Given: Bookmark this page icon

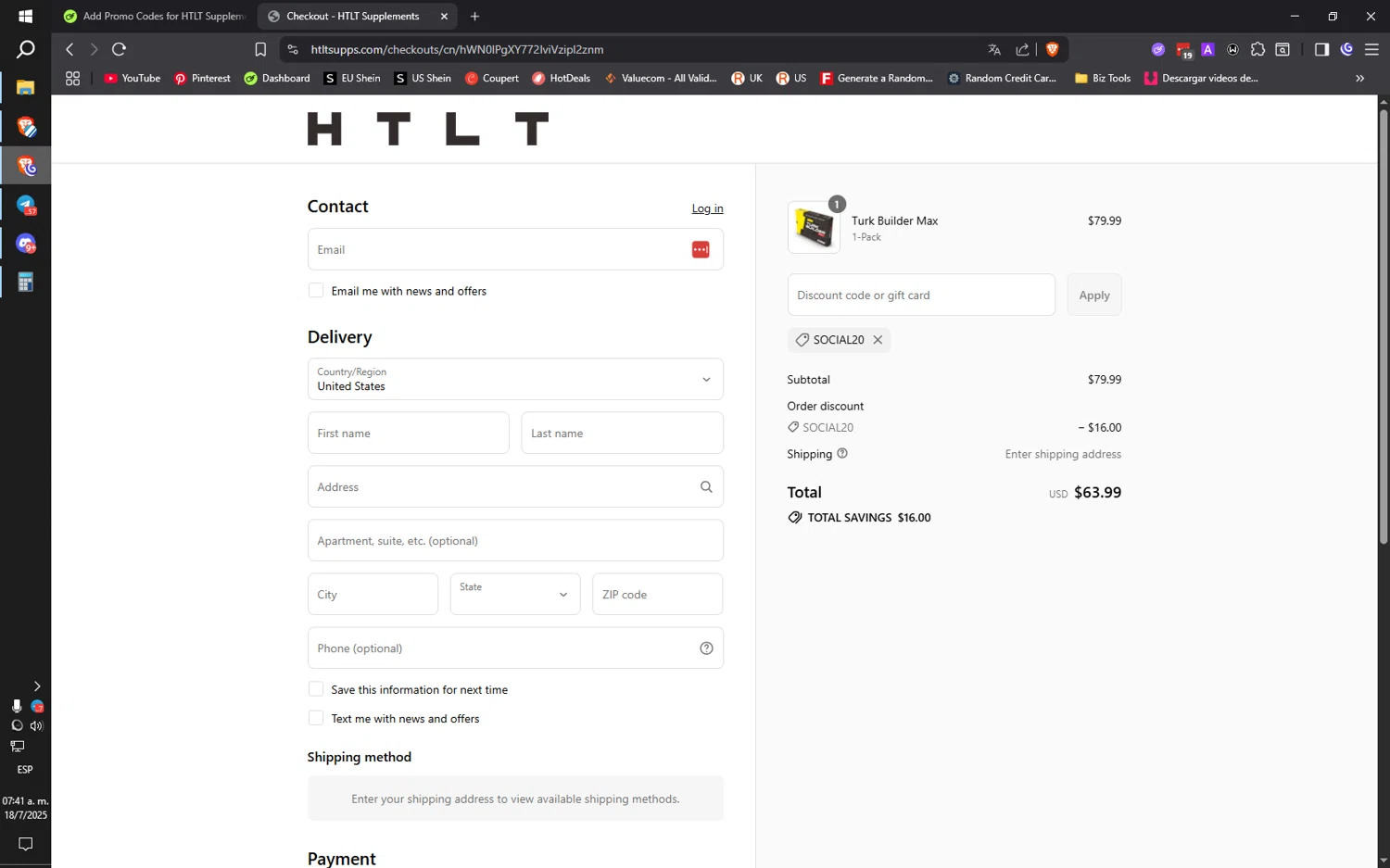Looking at the screenshot, I should 260,49.
